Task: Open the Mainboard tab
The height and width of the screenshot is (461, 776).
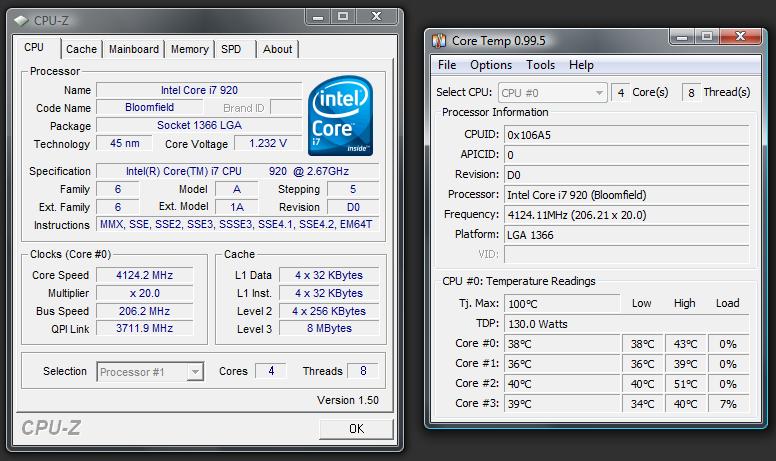Action: pos(134,49)
